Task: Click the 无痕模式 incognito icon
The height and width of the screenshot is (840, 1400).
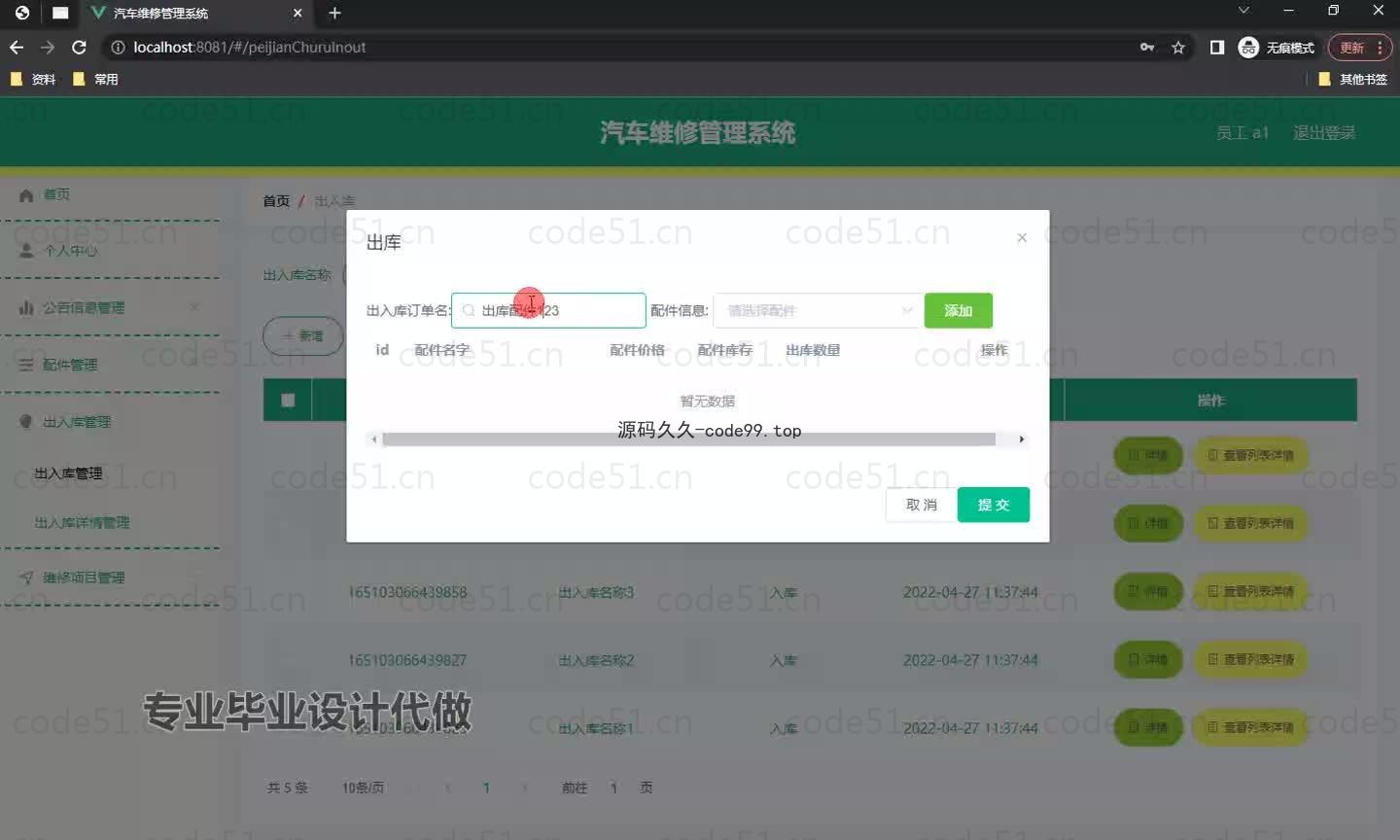Action: pyautogui.click(x=1248, y=47)
